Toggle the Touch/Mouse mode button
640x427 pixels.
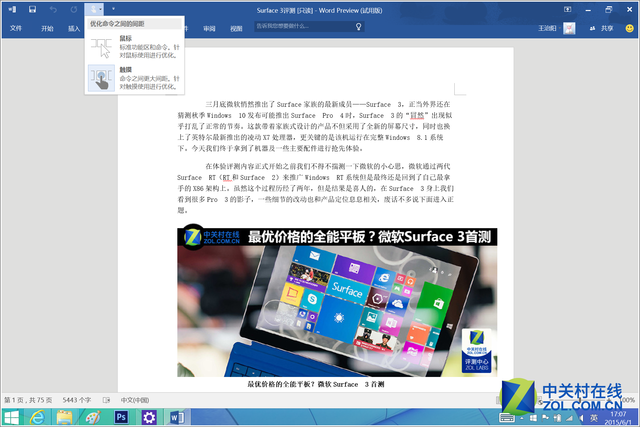coord(94,9)
